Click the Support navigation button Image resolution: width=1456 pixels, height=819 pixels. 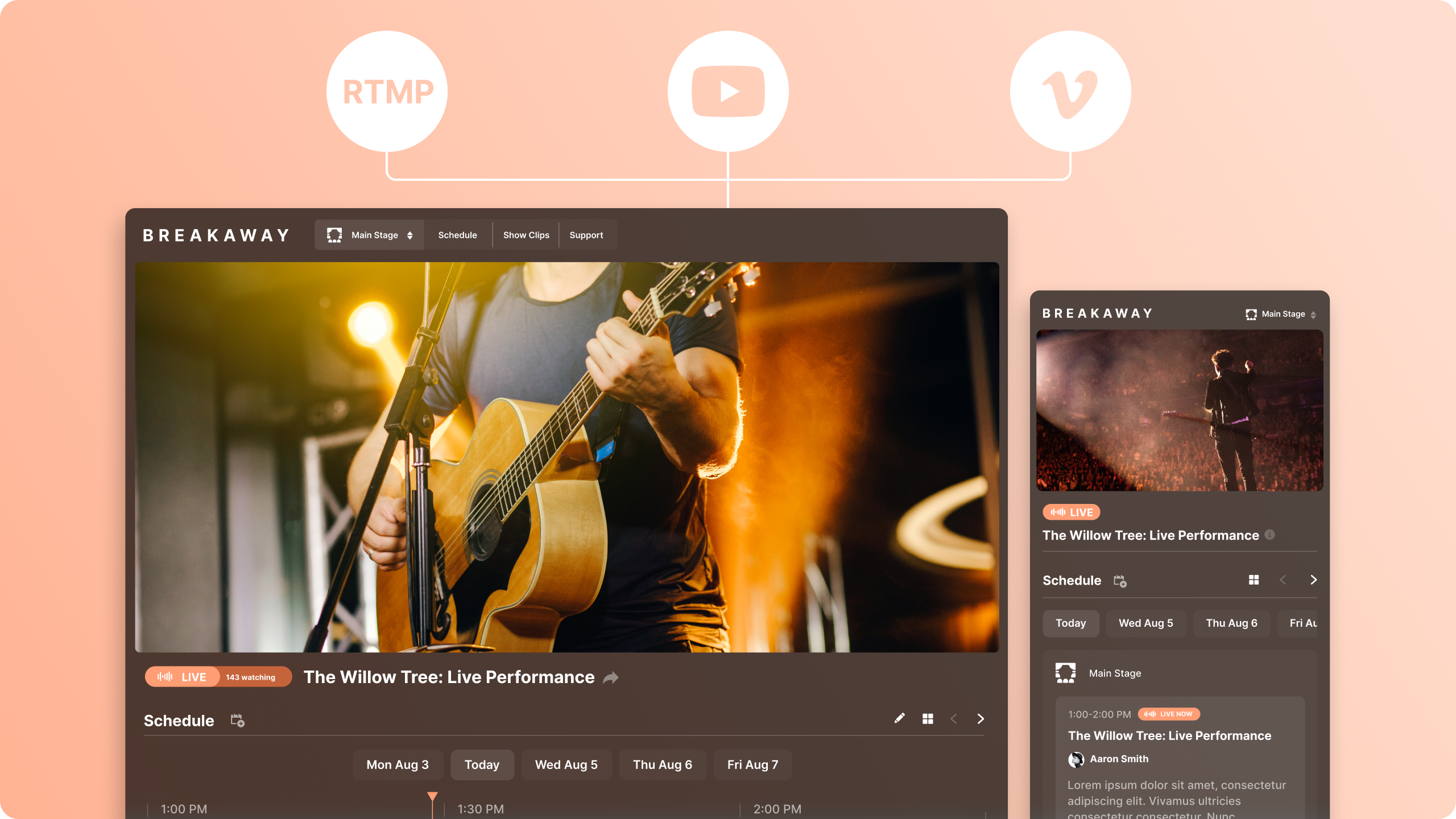586,235
